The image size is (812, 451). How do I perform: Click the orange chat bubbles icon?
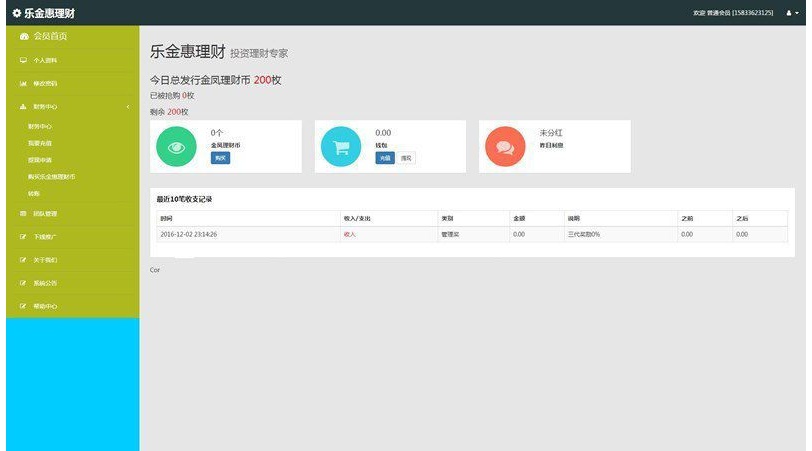[x=505, y=147]
